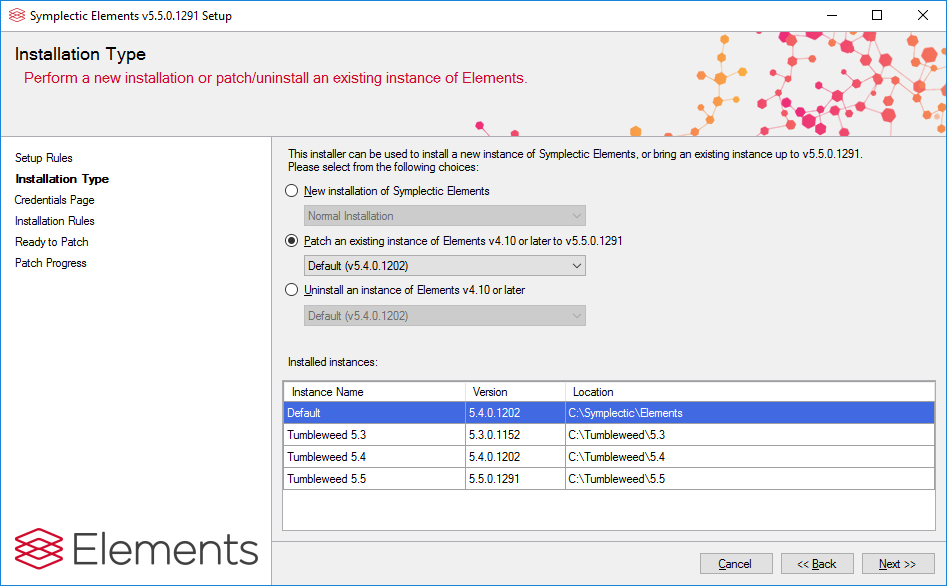The image size is (947, 586).
Task: Open the Normal Installation dropdown
Action: pos(445,216)
